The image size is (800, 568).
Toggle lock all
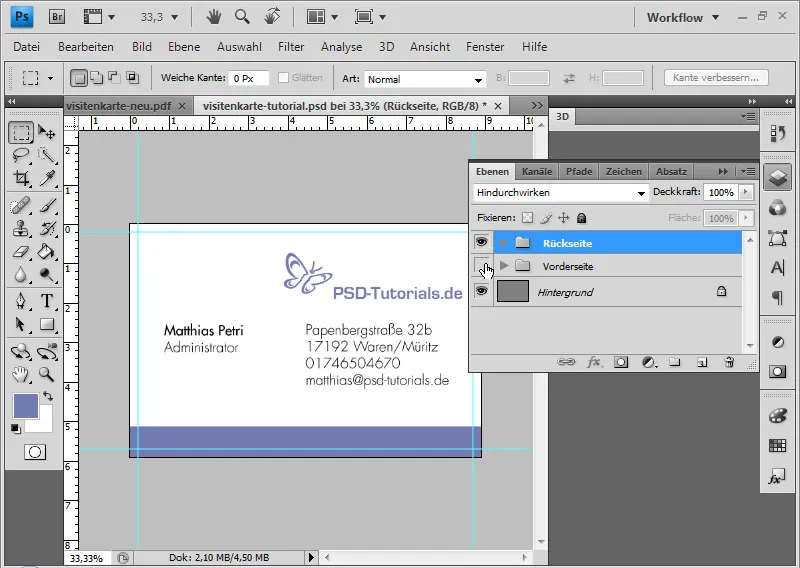point(581,218)
